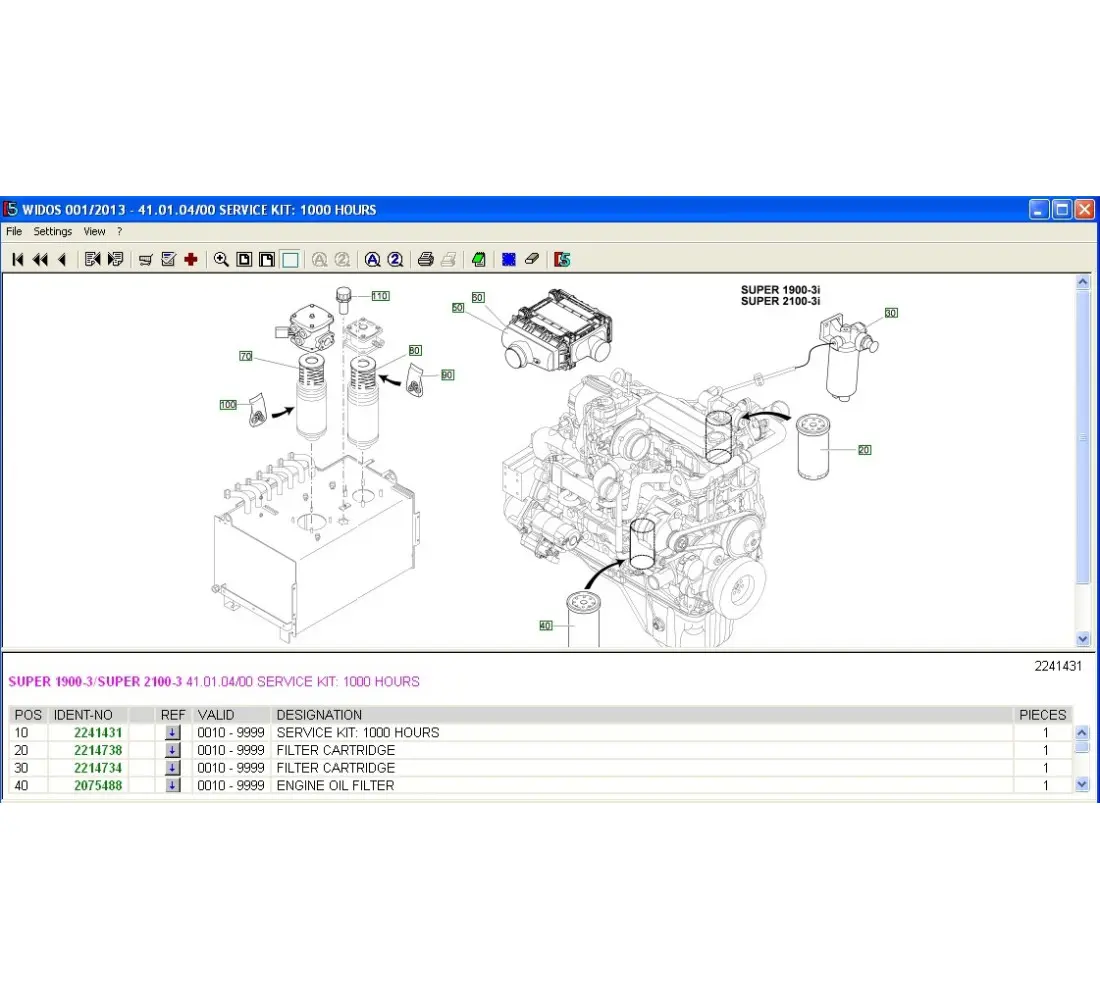Click the WIDOS logo icon in title bar

11,209
